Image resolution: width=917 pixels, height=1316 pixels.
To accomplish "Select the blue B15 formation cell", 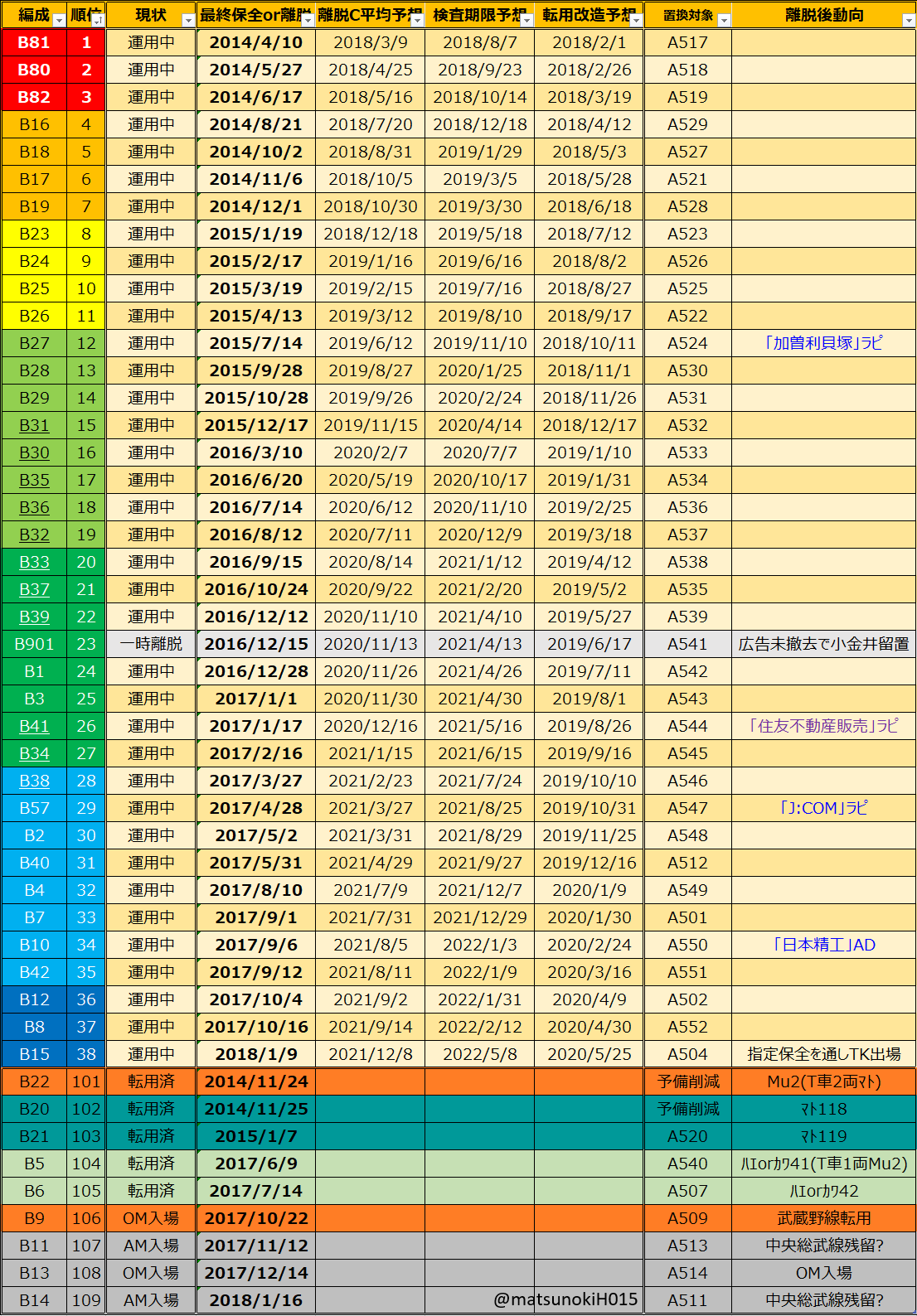I will tap(34, 1054).
